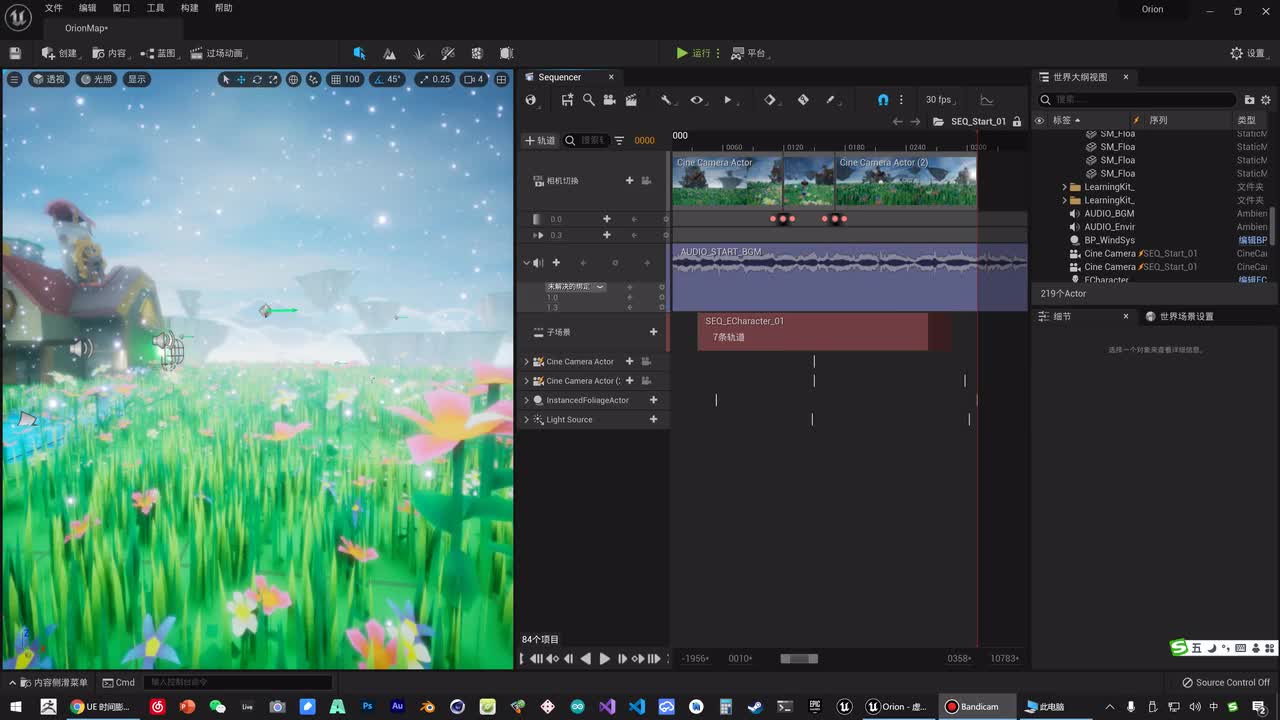This screenshot has height=720, width=1280.
Task: Open the 30 fps frame rate dropdown
Action: click(938, 100)
